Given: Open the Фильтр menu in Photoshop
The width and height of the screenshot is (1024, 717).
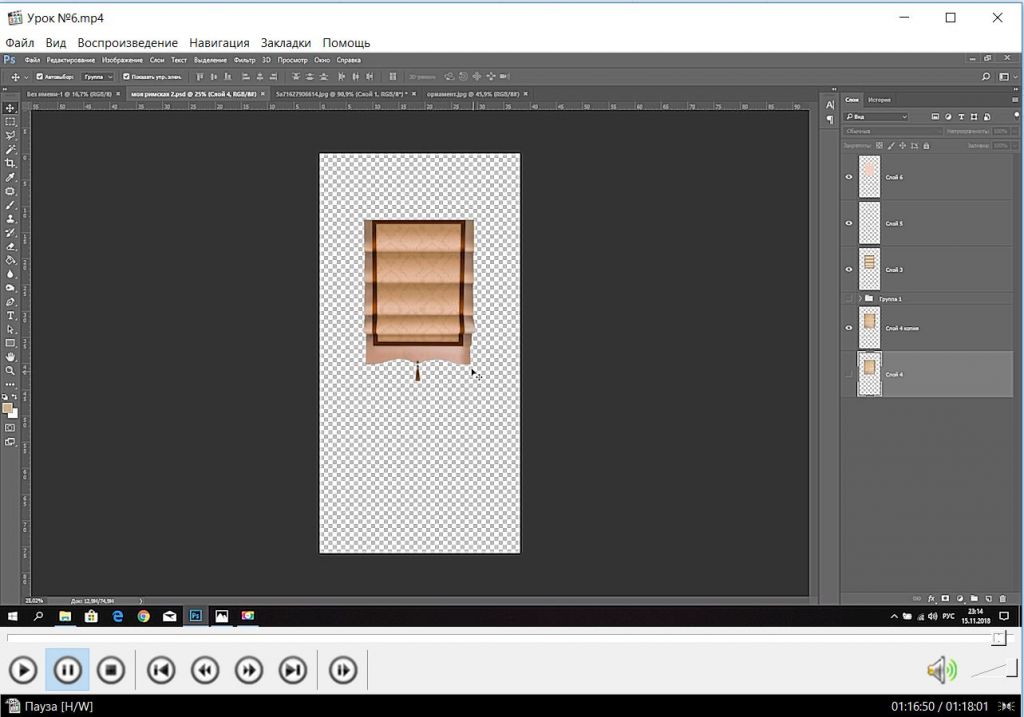Looking at the screenshot, I should click(244, 60).
